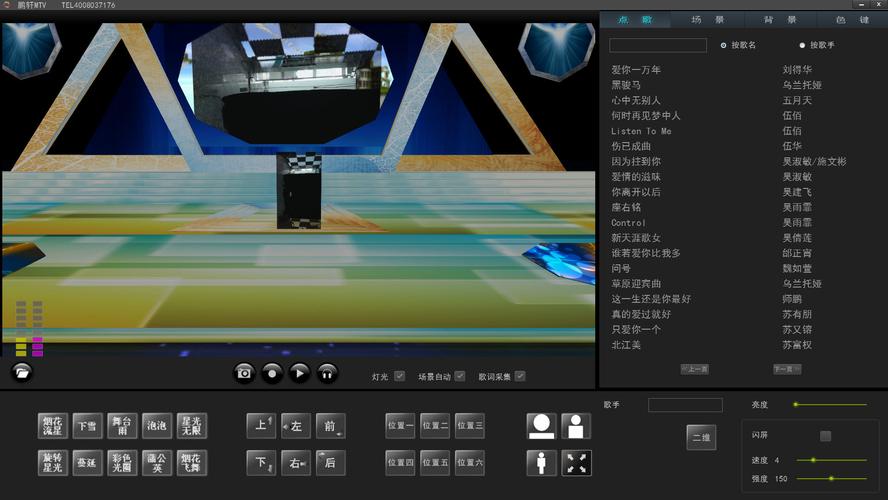Click the 下雪 effect button
888x500 pixels.
tap(87, 426)
